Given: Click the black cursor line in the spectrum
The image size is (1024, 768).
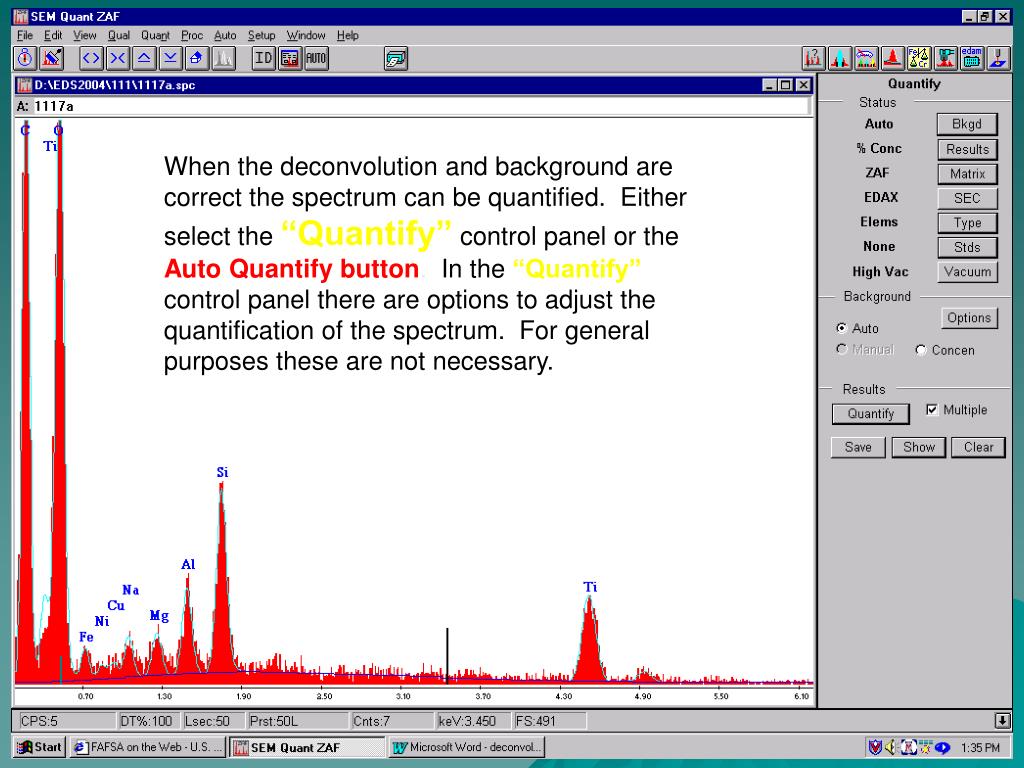Looking at the screenshot, I should tap(447, 655).
